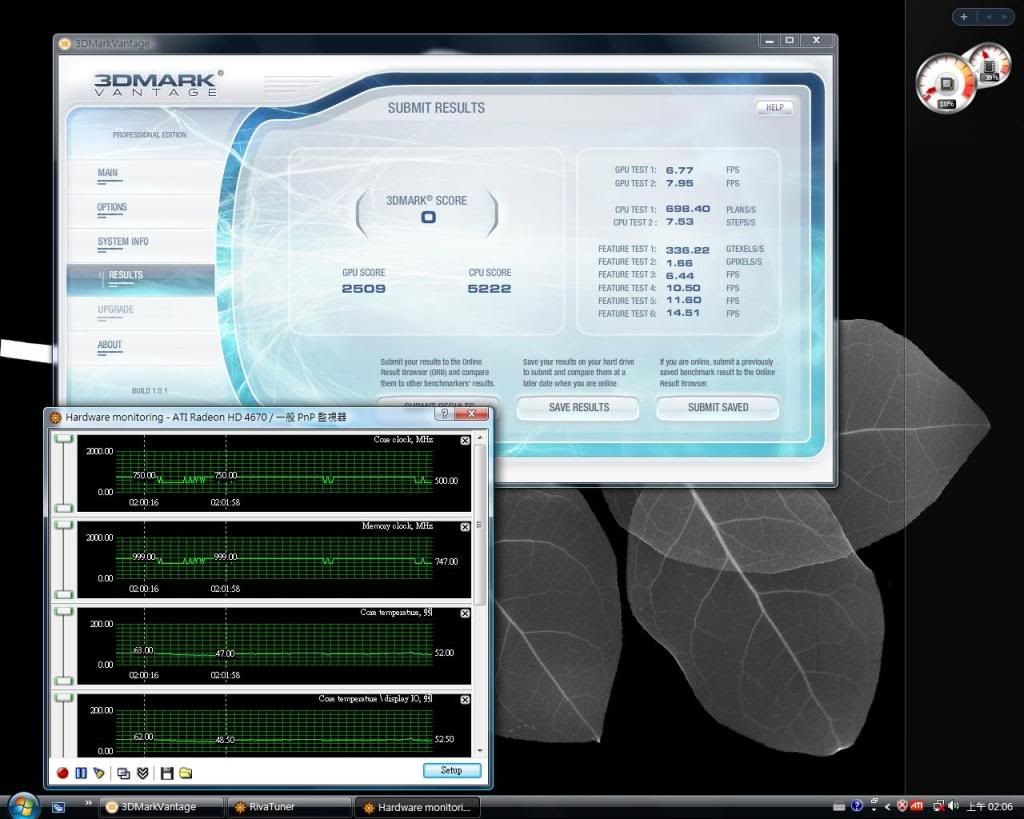
Task: Click the SAVE RESULTS button
Action: click(x=579, y=408)
